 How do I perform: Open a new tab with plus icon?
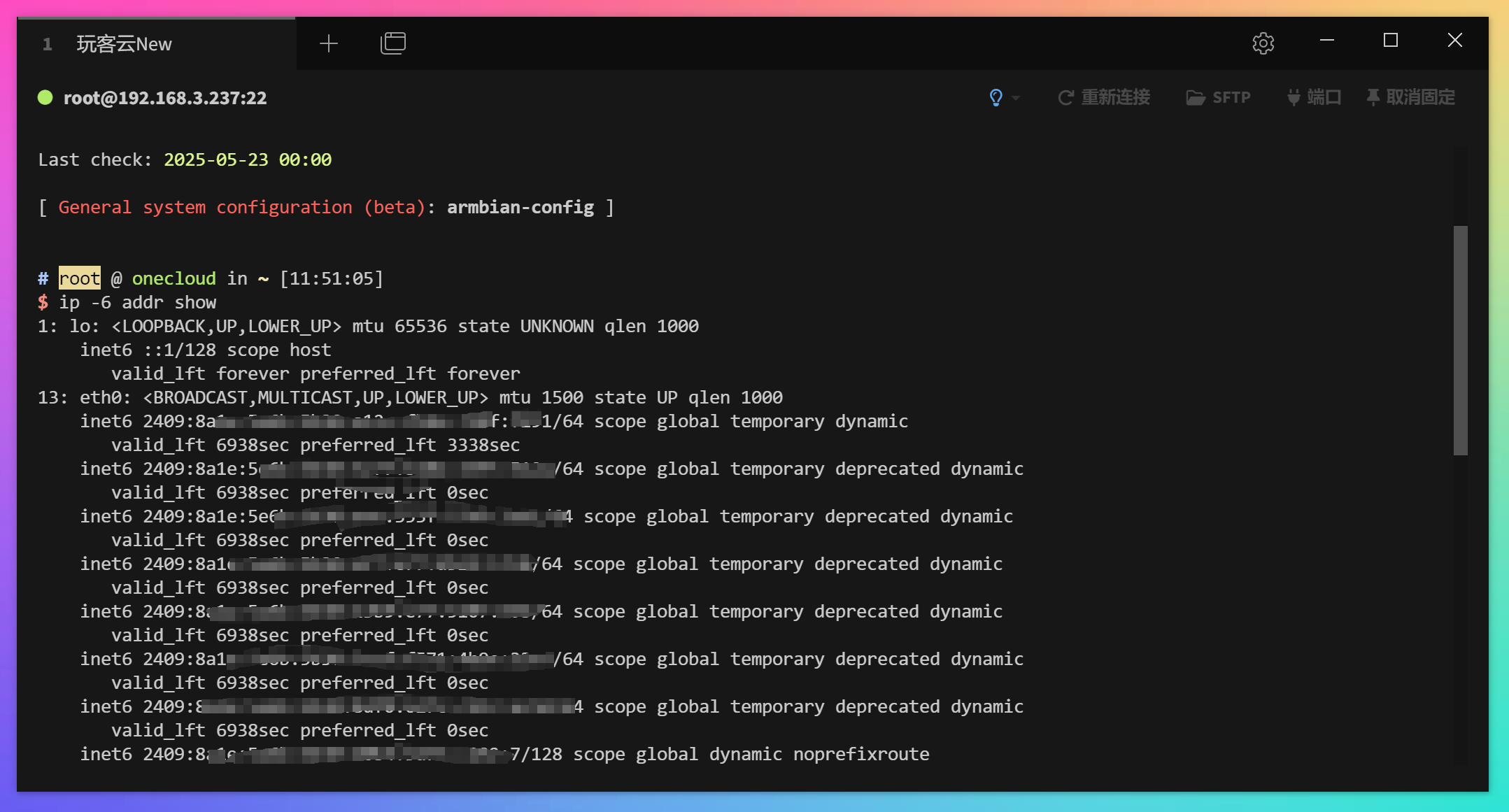(x=328, y=43)
